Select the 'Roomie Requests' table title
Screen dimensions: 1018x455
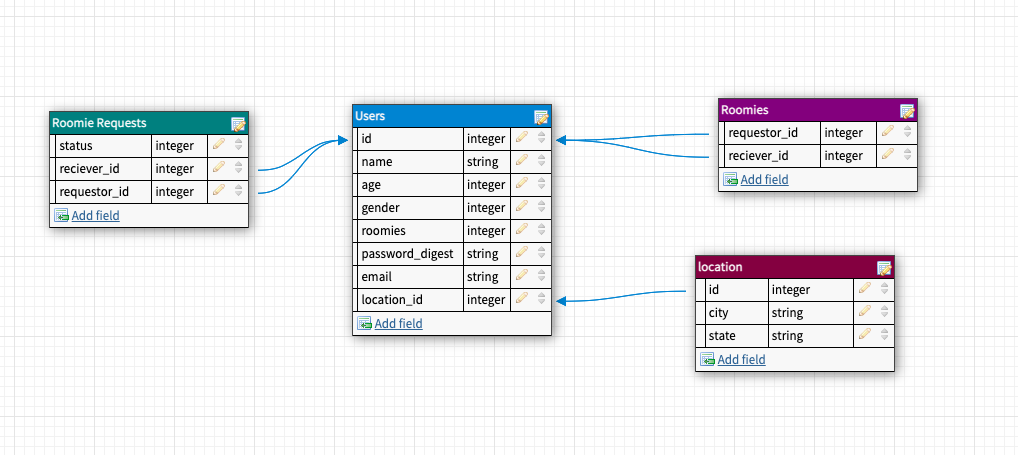[99, 123]
